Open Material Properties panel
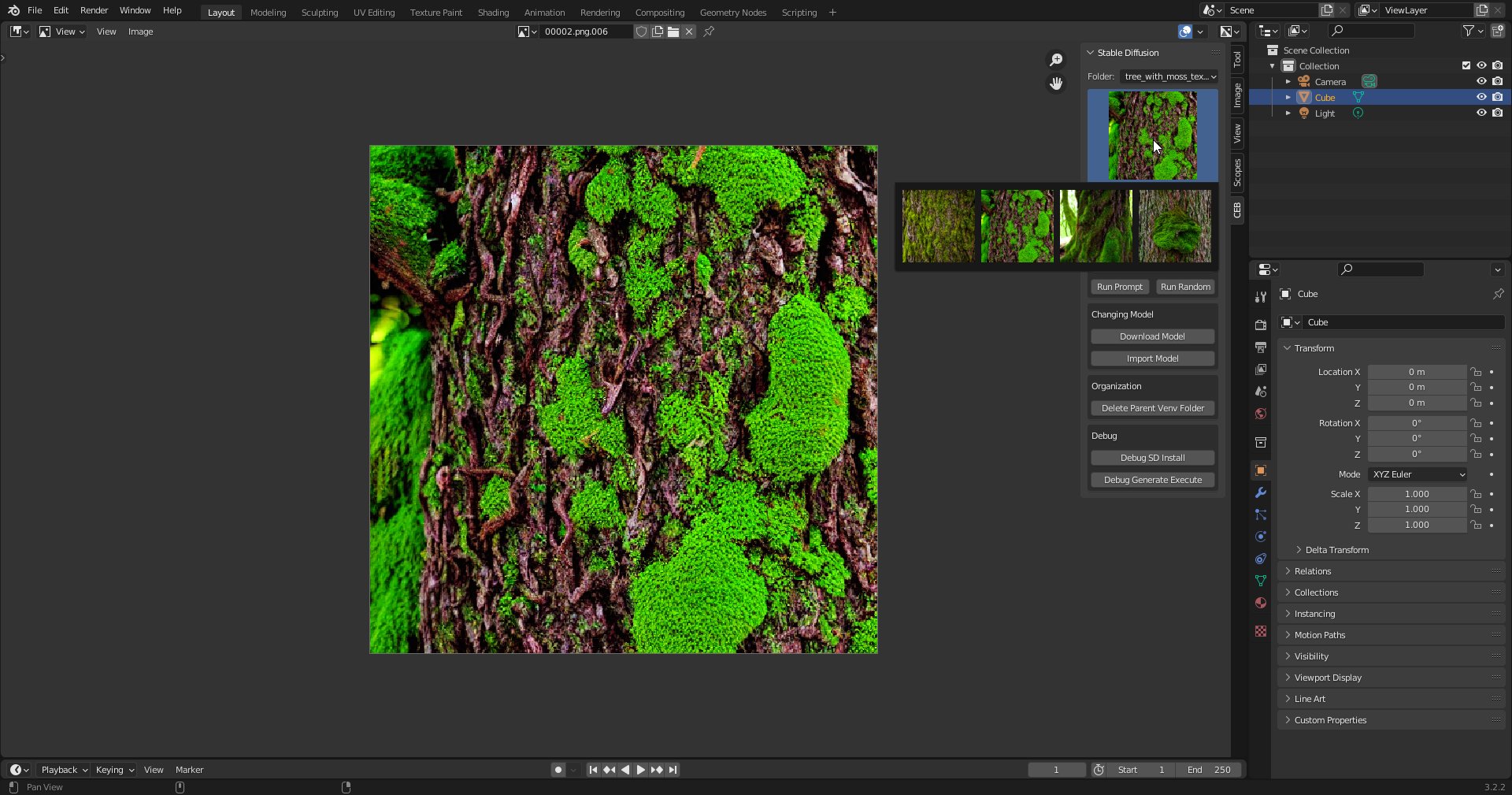Image resolution: width=1512 pixels, height=795 pixels. [1261, 603]
